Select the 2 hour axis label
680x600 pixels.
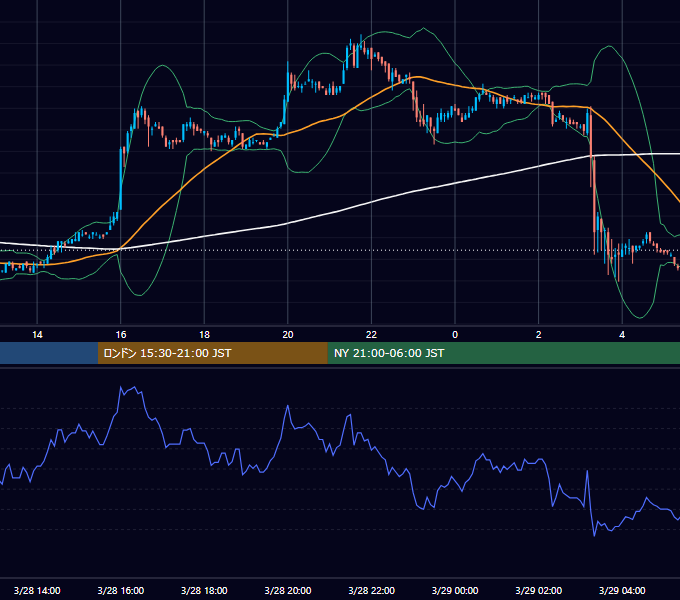point(539,335)
